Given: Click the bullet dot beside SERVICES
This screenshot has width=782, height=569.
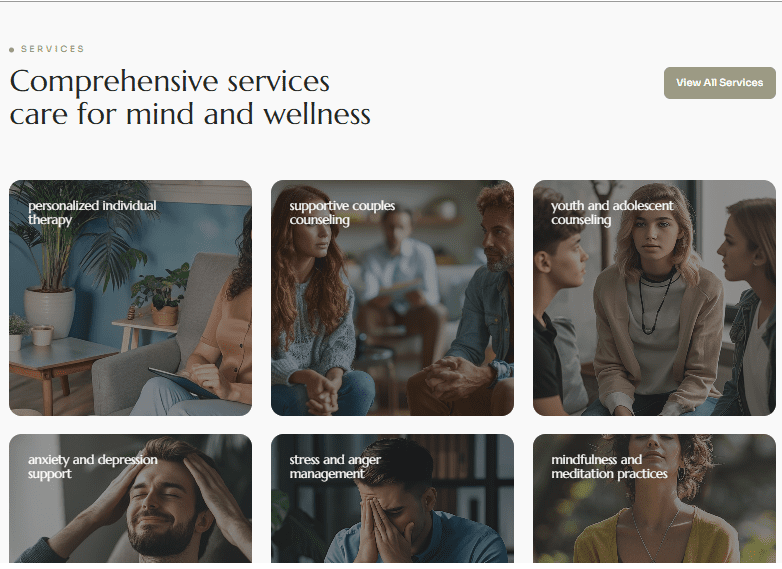Looking at the screenshot, I should point(11,49).
